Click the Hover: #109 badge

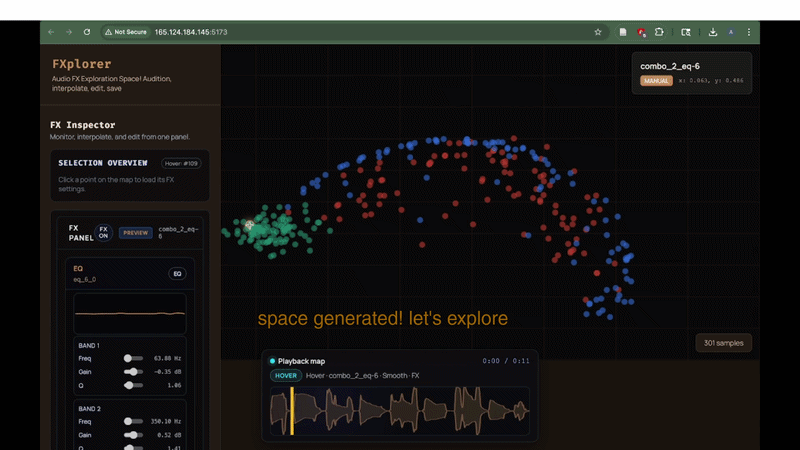click(x=181, y=163)
